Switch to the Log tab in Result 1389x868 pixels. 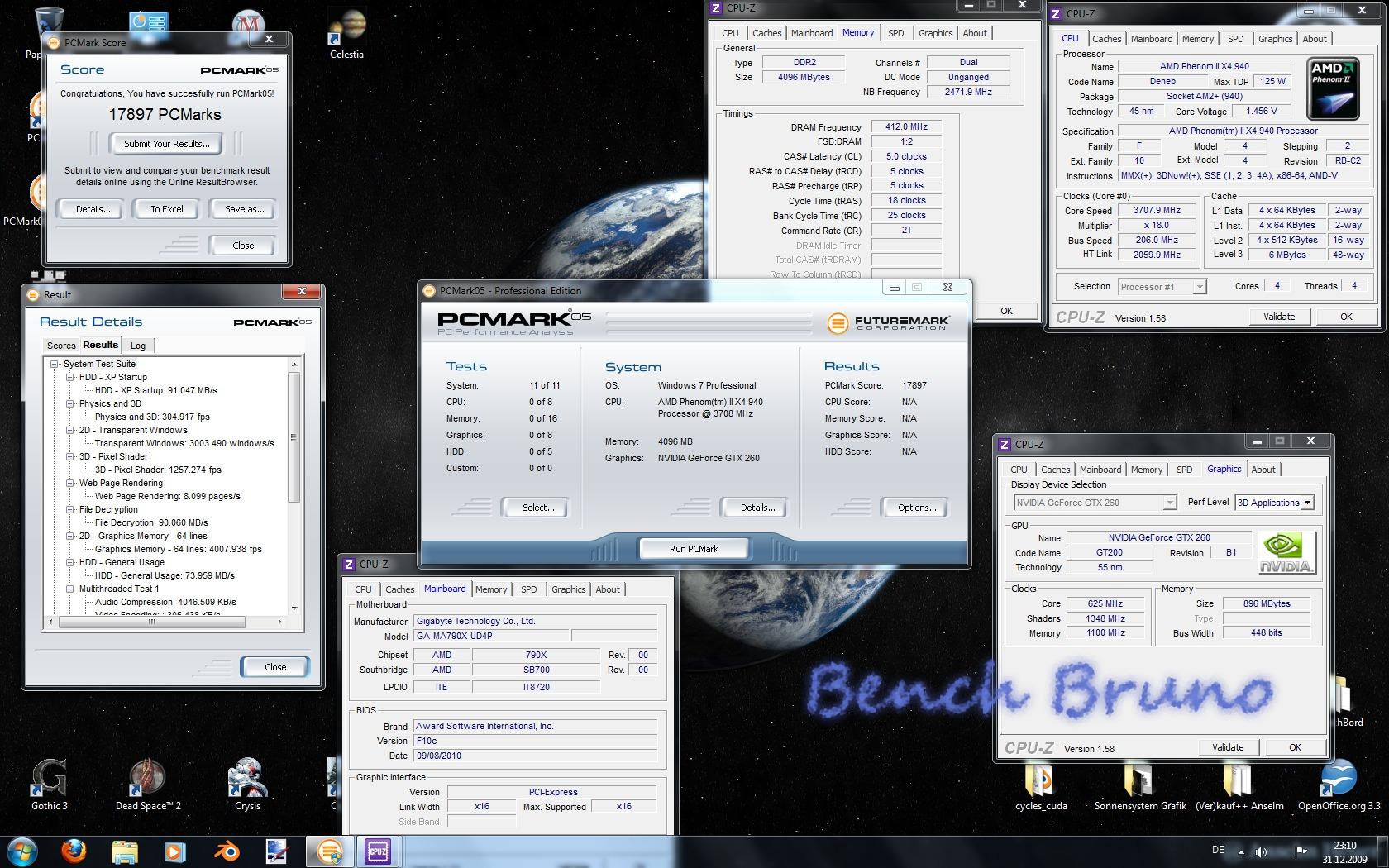(138, 346)
